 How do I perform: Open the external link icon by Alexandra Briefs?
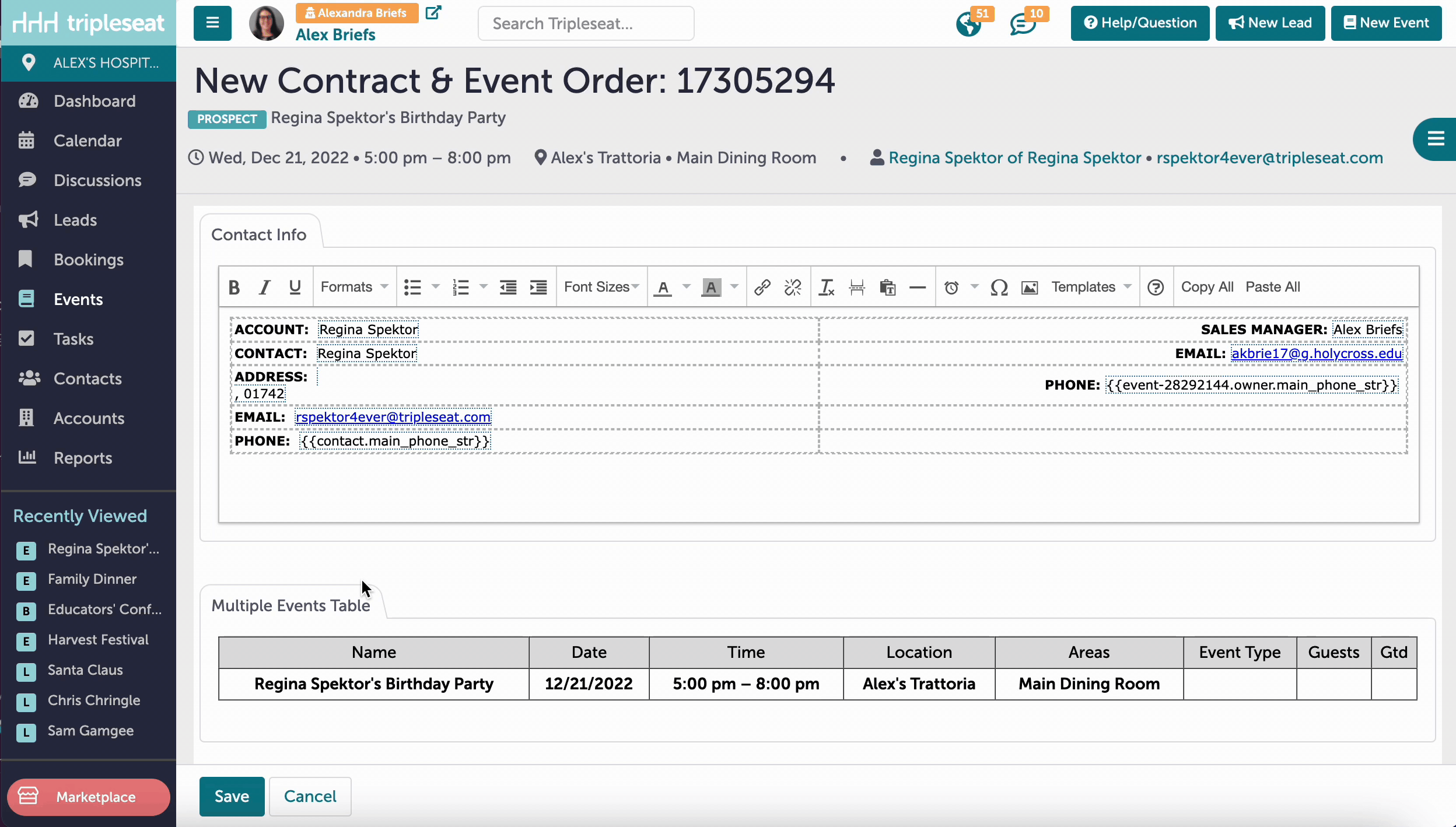point(433,12)
